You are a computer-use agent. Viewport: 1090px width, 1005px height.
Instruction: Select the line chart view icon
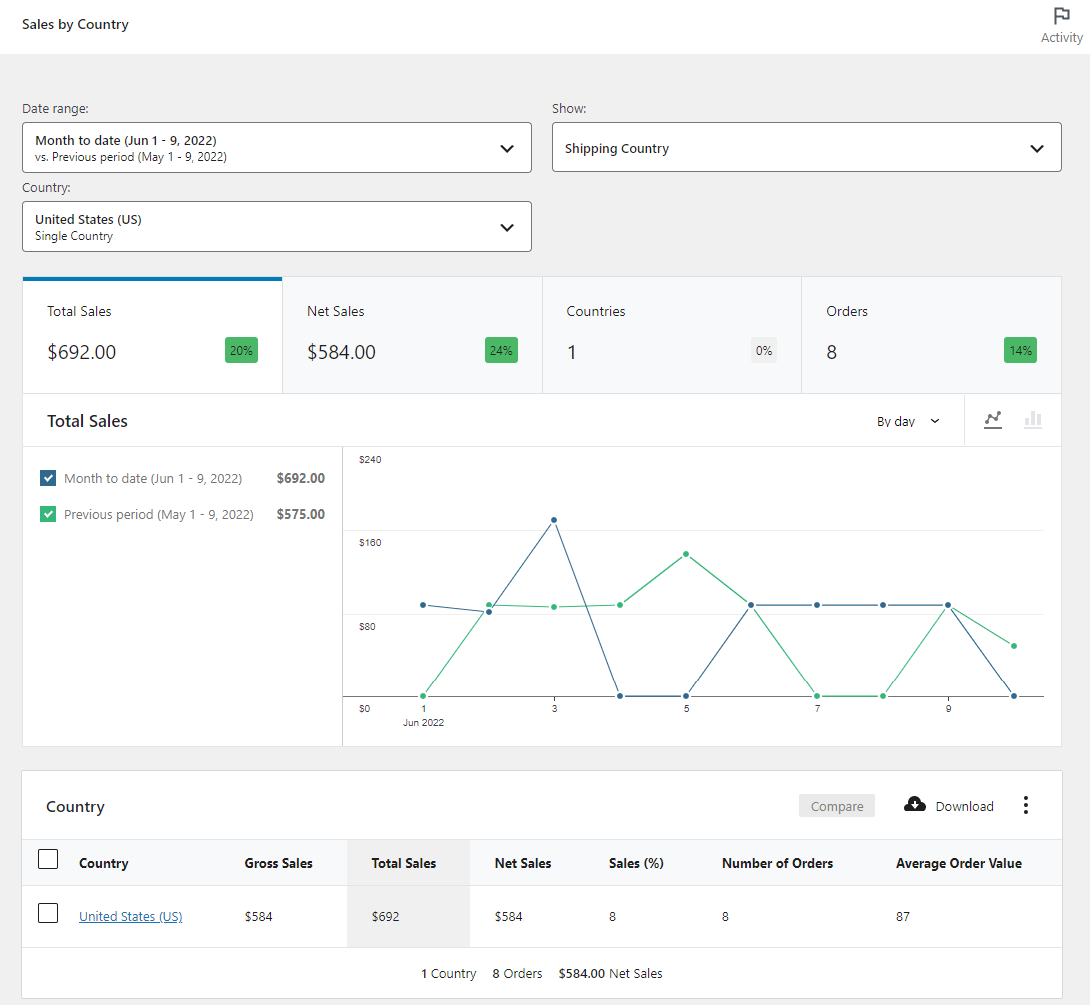pos(993,420)
